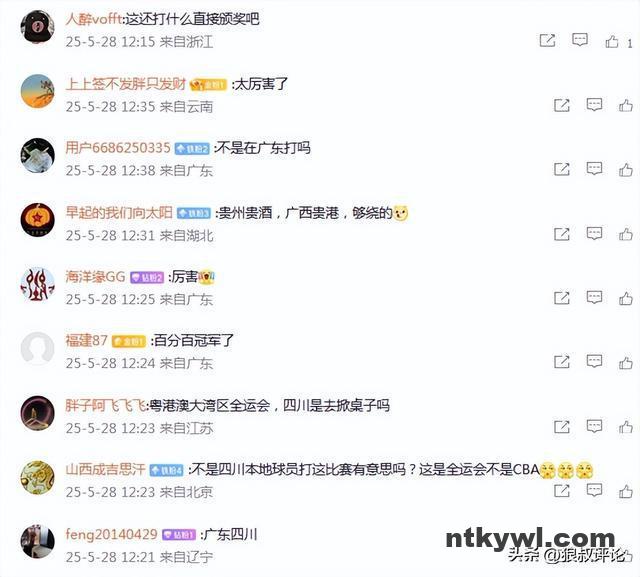640x577 pixels.
Task: Click 海洋缘GG's avatar image
Action: 38,284
